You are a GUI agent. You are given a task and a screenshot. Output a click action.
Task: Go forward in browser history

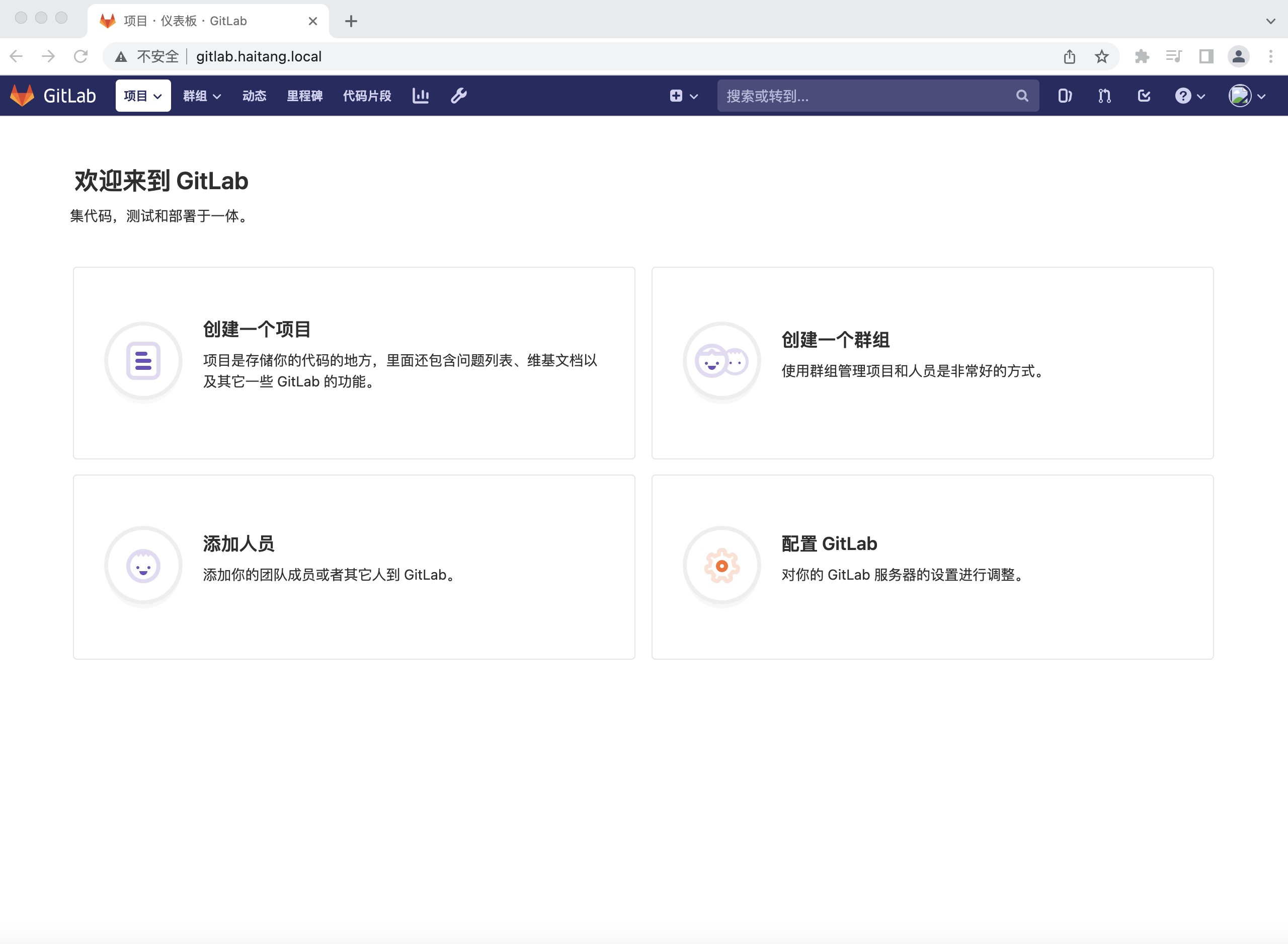click(48, 56)
